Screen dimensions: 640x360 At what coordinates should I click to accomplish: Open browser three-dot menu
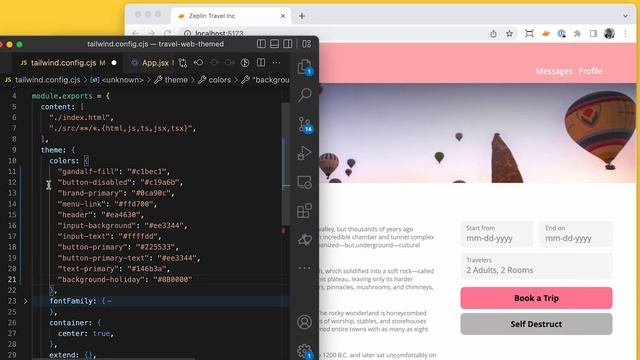point(625,34)
